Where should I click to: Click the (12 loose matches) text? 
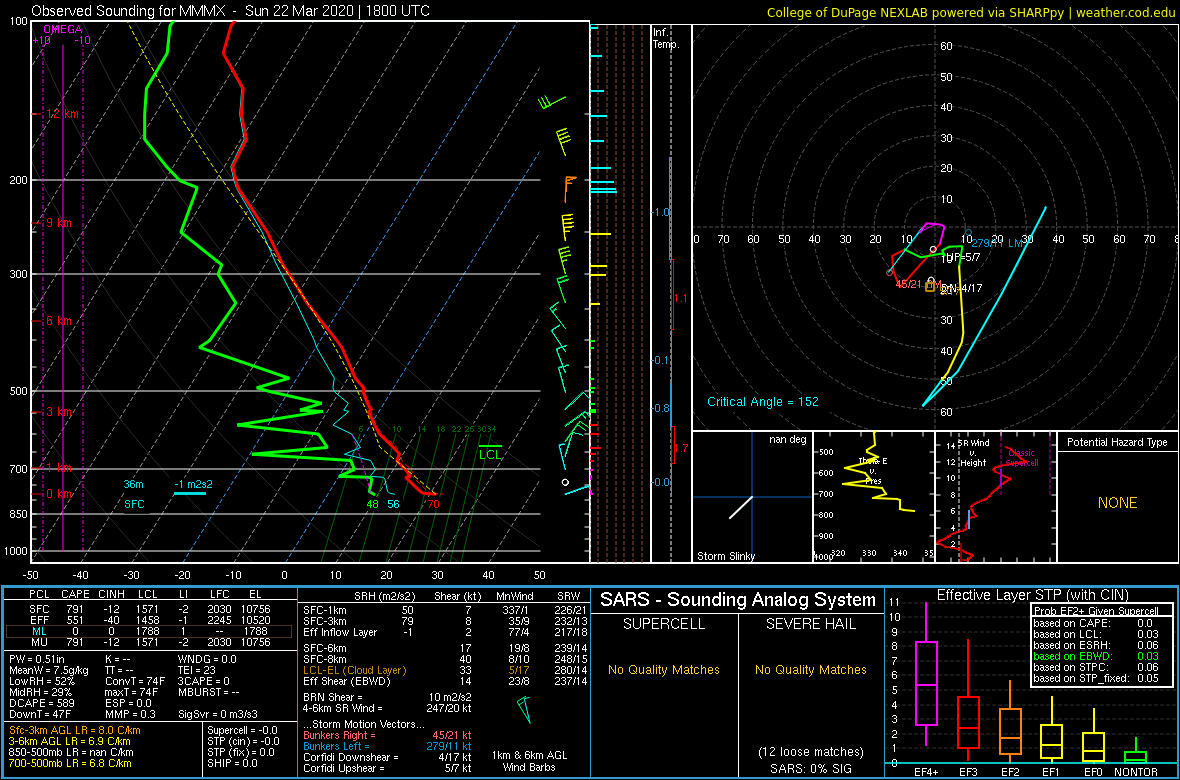click(811, 751)
